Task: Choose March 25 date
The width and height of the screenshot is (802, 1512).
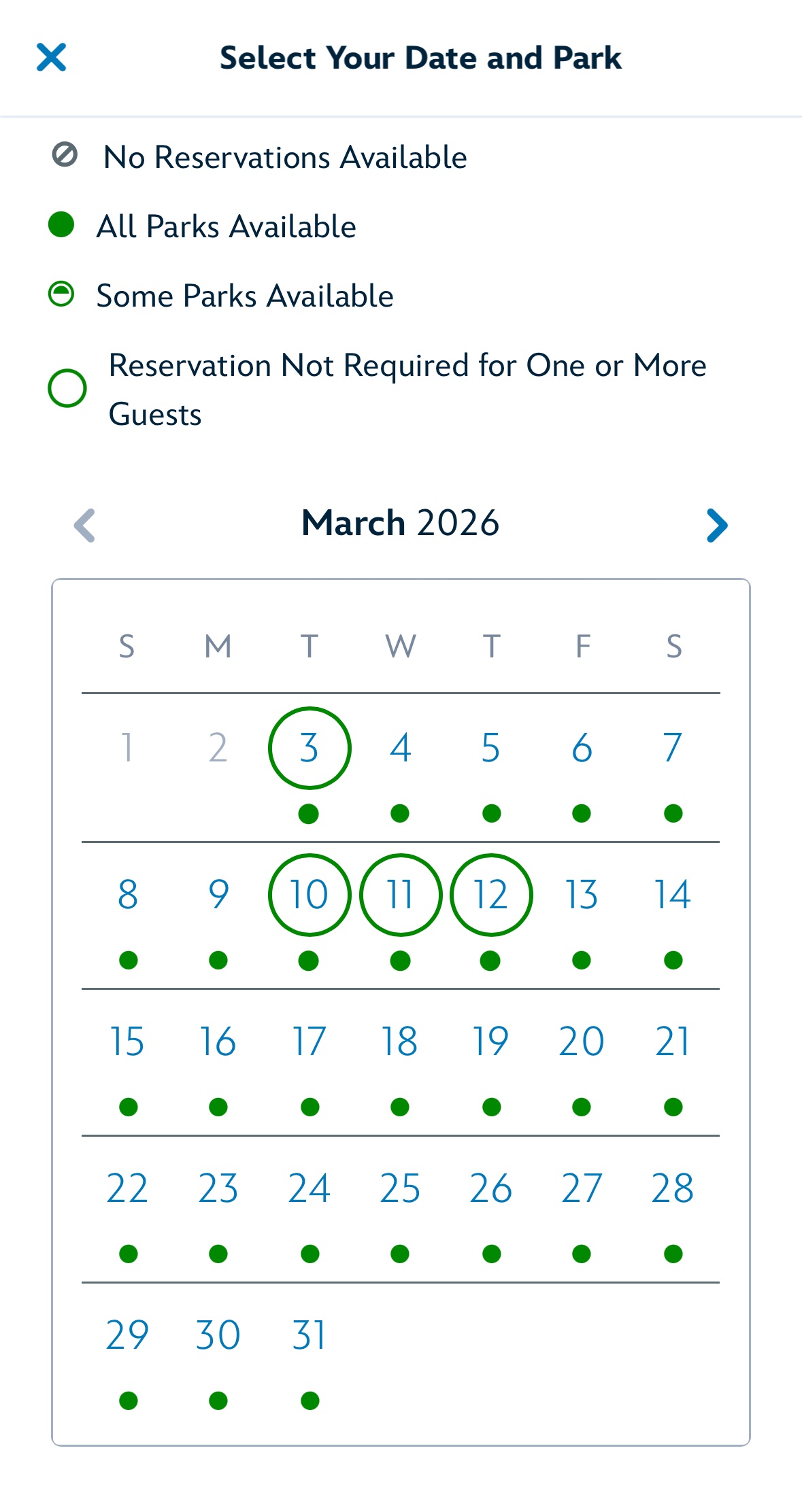Action: tap(400, 1188)
